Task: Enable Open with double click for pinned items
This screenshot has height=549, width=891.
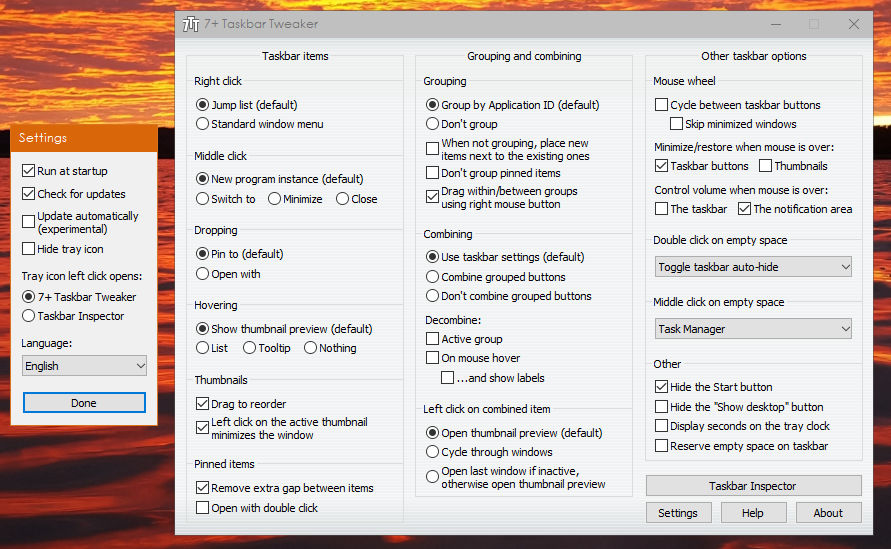Action: [257, 508]
